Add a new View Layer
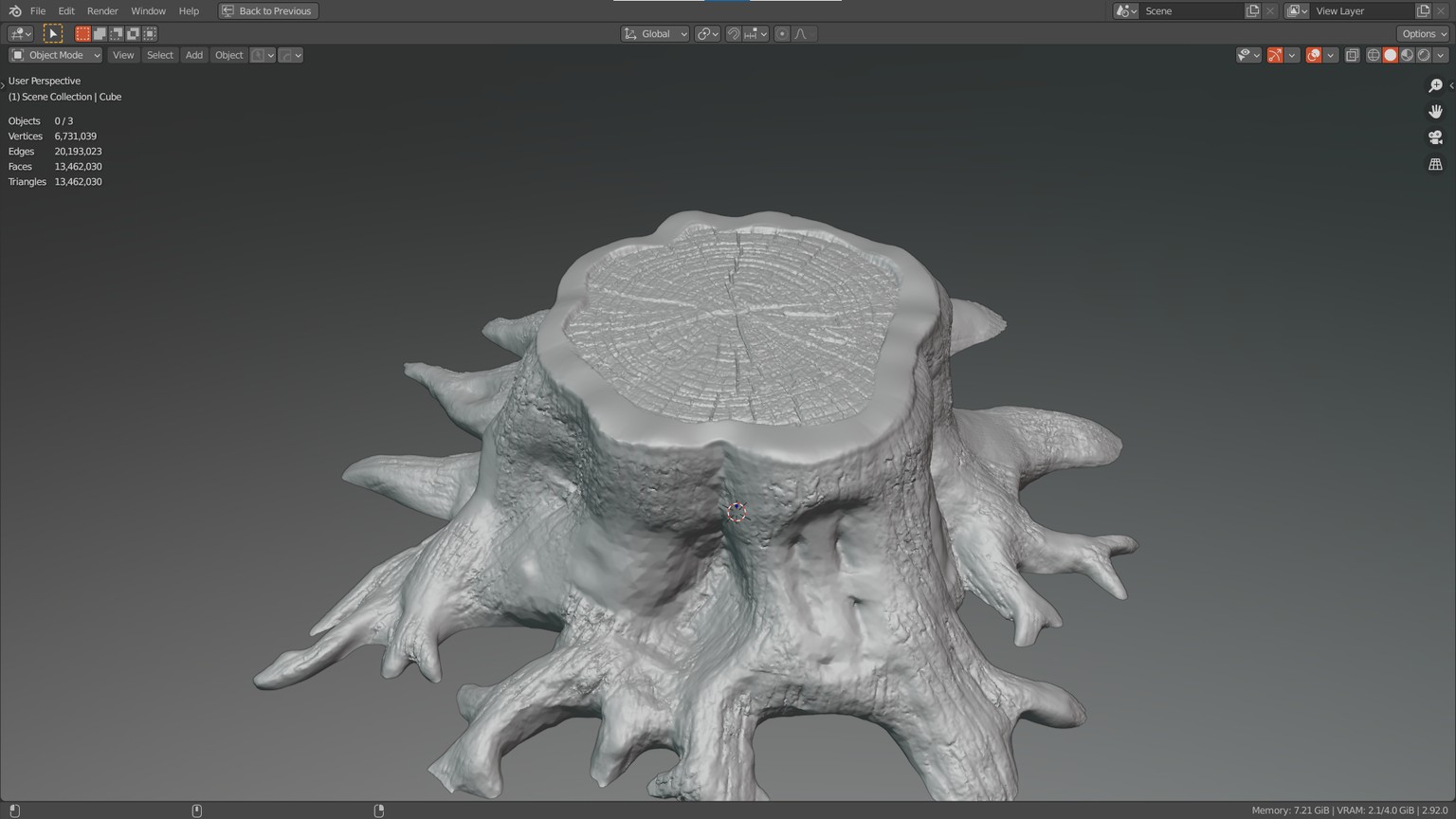The width and height of the screenshot is (1456, 819). tap(1423, 10)
